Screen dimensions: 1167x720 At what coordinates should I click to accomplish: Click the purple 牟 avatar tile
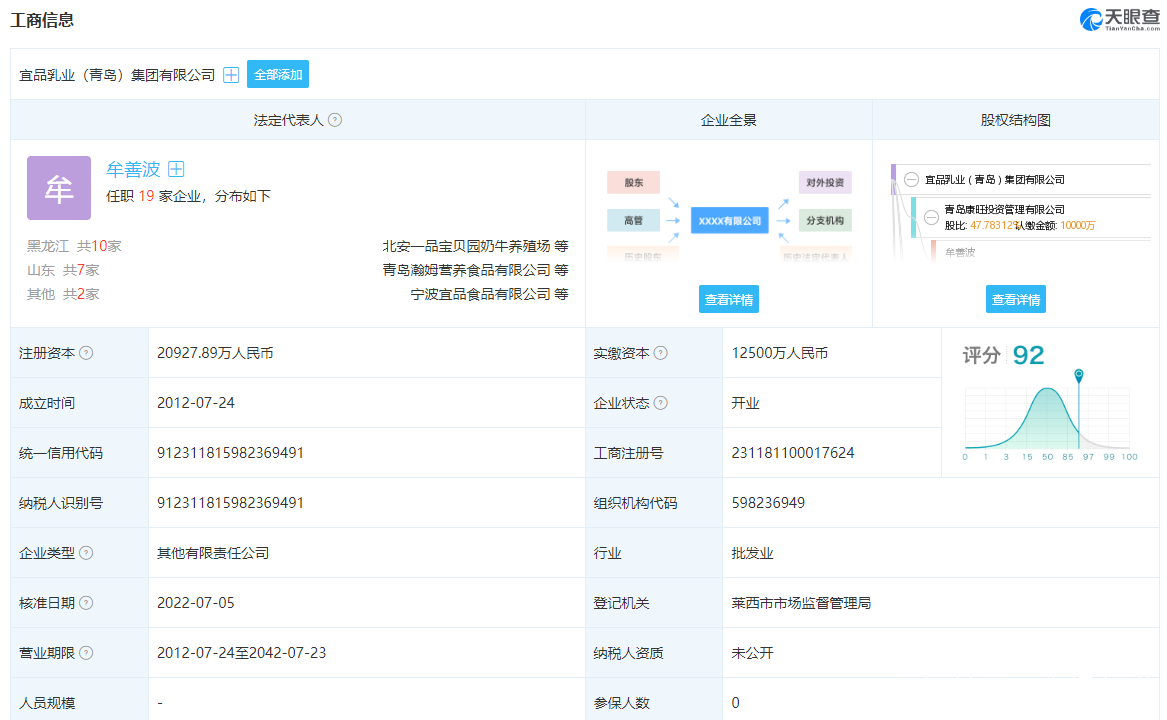[x=59, y=188]
